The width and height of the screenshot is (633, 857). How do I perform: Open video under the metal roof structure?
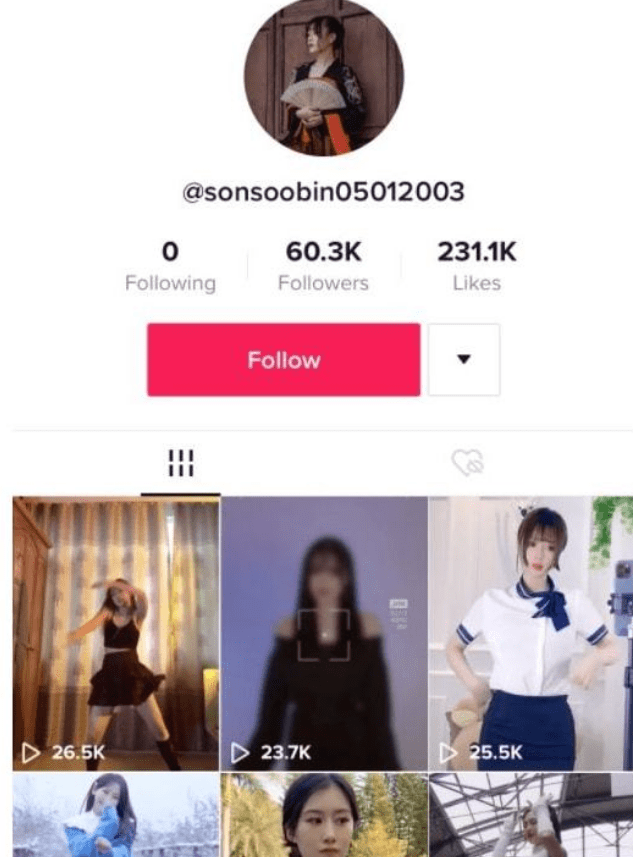pos(531,815)
